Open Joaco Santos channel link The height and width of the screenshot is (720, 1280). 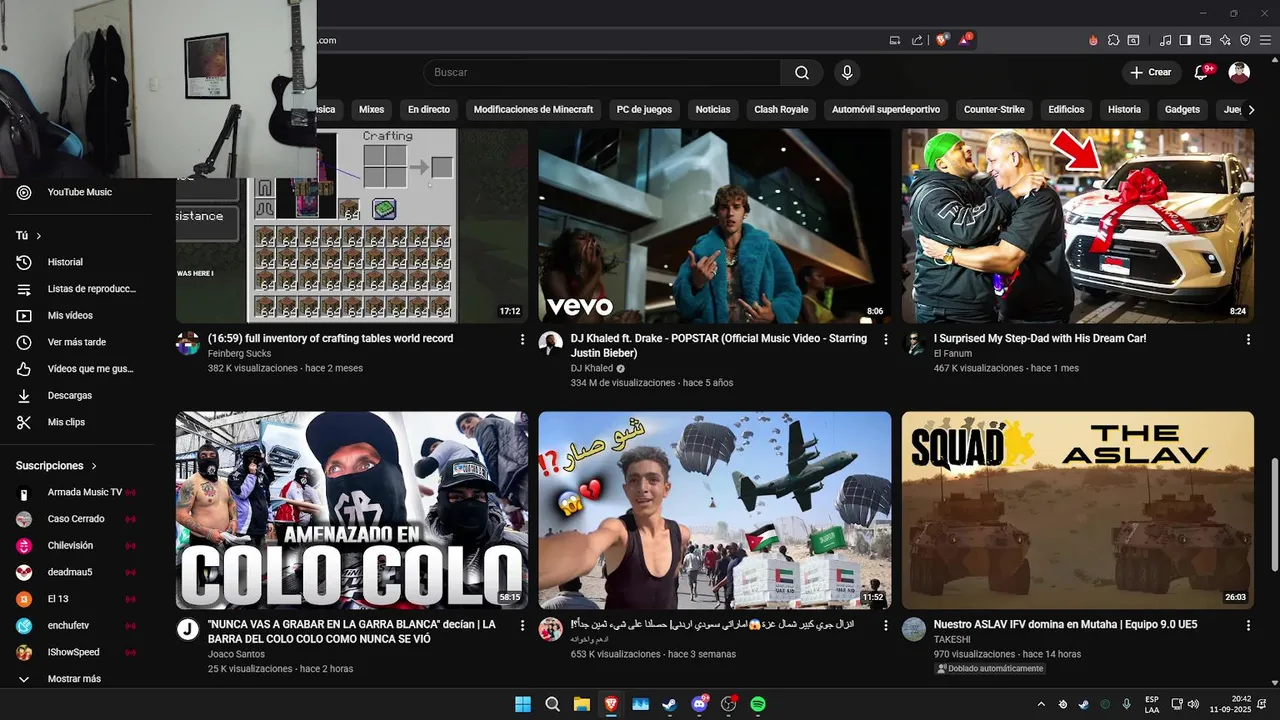236,654
